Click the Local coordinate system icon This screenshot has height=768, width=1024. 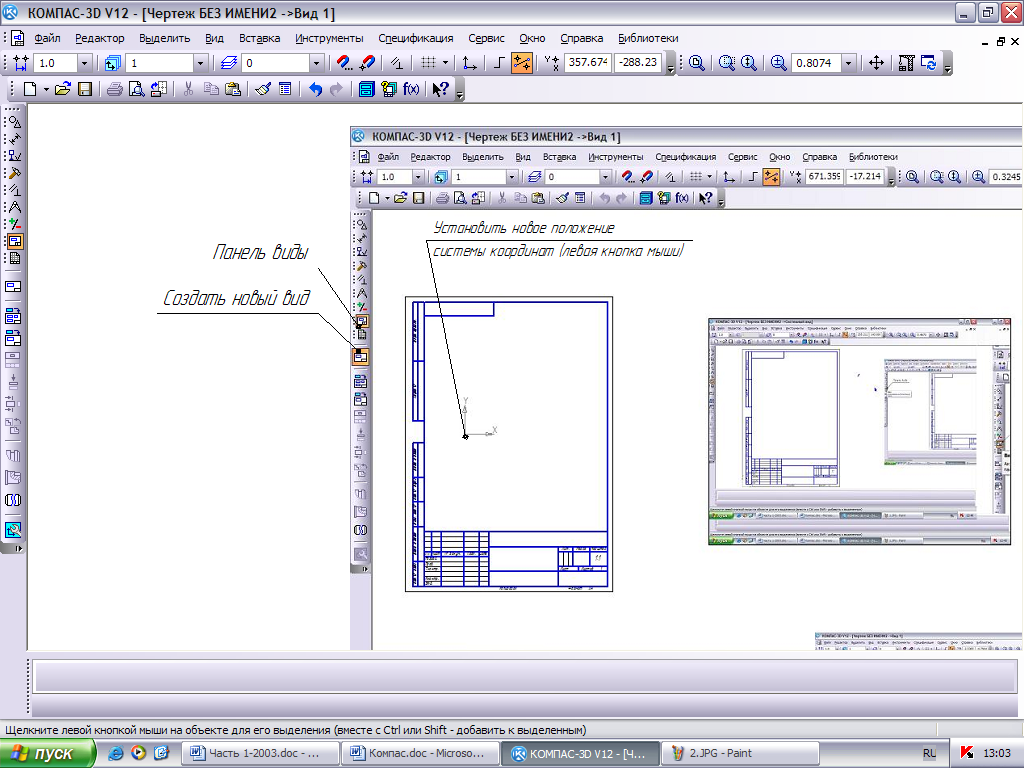(x=469, y=63)
